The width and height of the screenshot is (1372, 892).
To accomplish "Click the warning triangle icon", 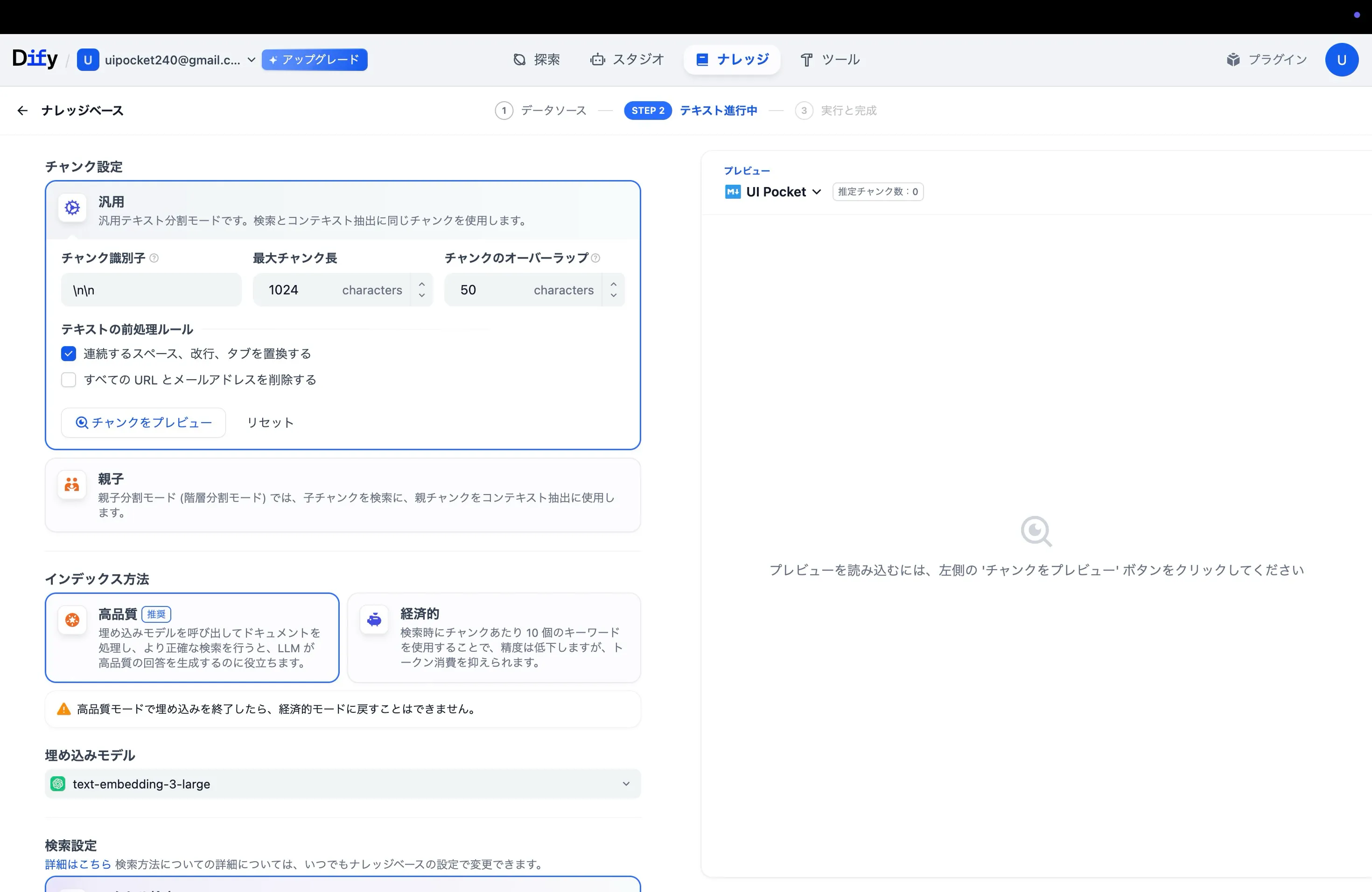I will pos(63,709).
